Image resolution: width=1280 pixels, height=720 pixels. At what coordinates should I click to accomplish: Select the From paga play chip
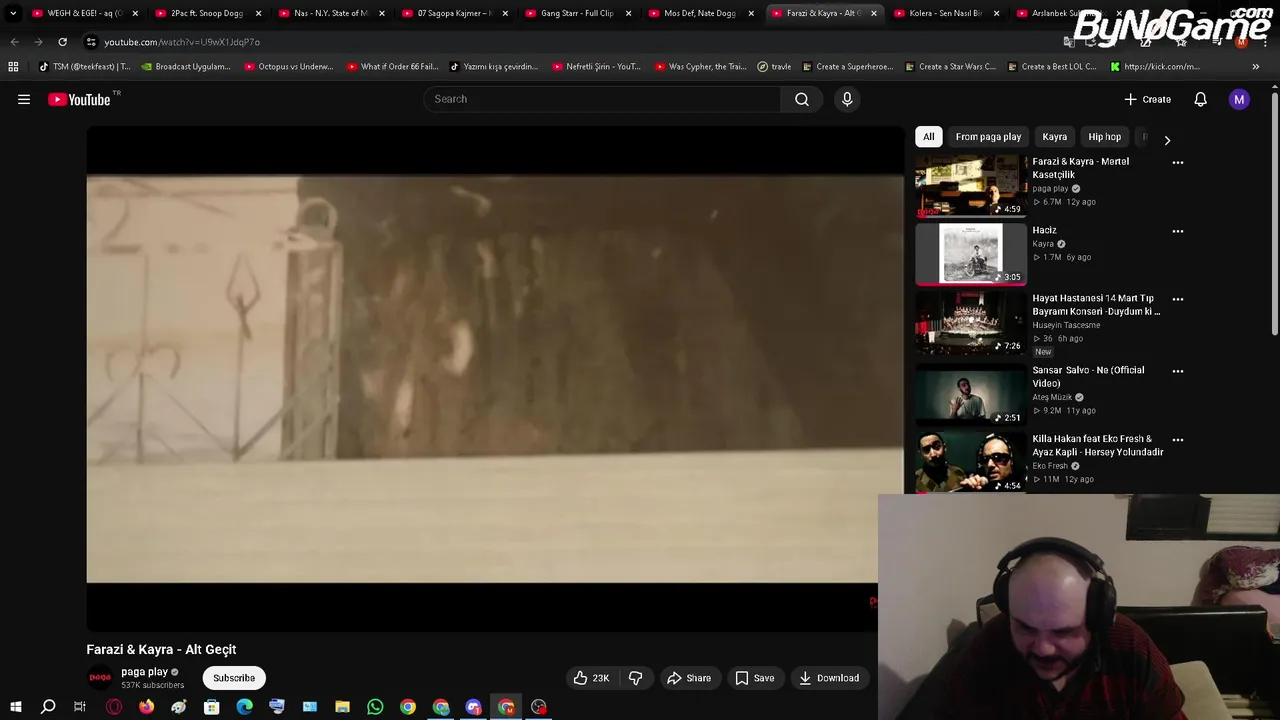coord(988,137)
